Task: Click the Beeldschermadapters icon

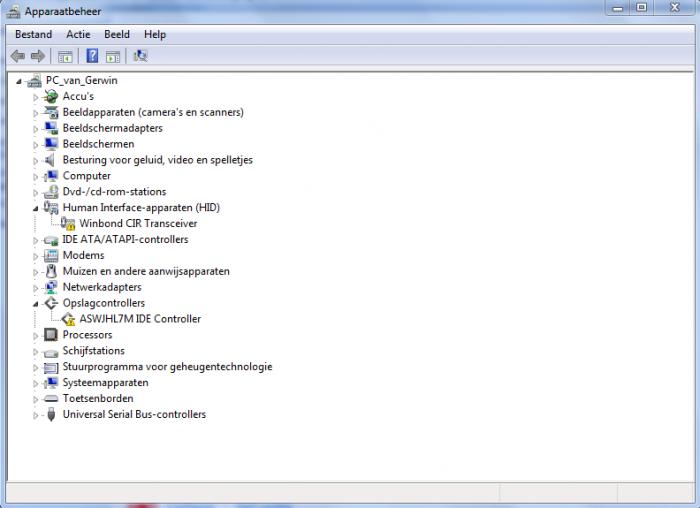Action: pos(51,129)
